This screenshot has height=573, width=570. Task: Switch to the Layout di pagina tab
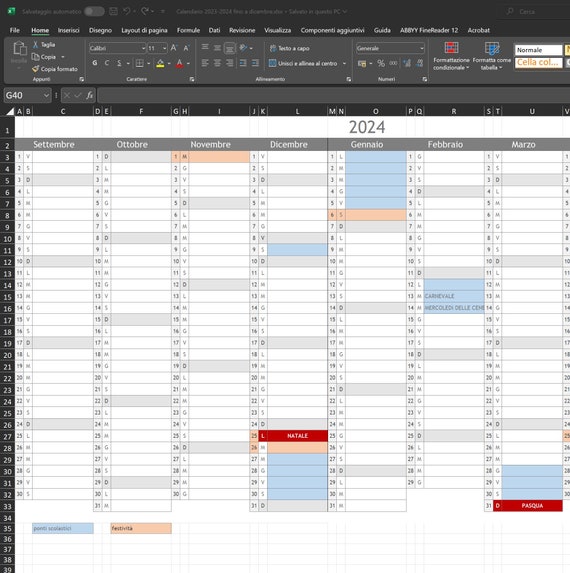(144, 30)
